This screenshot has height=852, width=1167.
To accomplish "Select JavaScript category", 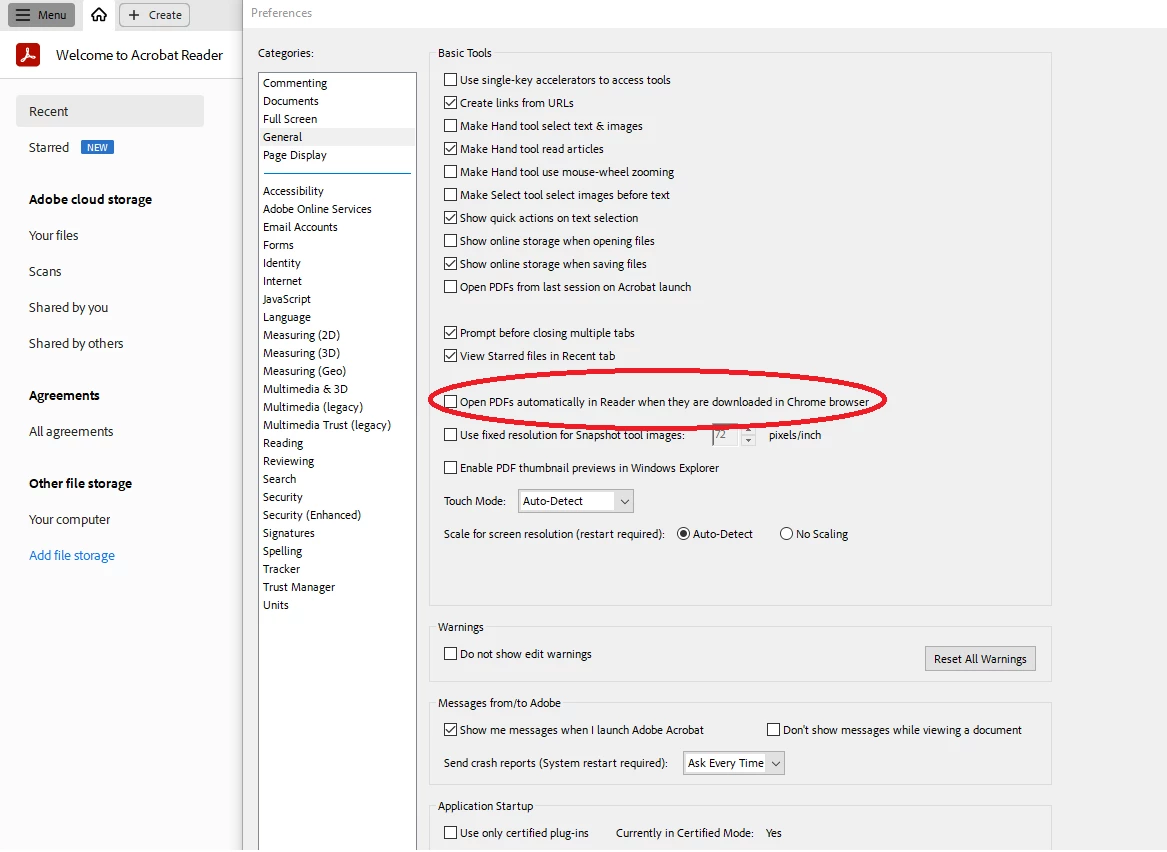I will pos(287,299).
